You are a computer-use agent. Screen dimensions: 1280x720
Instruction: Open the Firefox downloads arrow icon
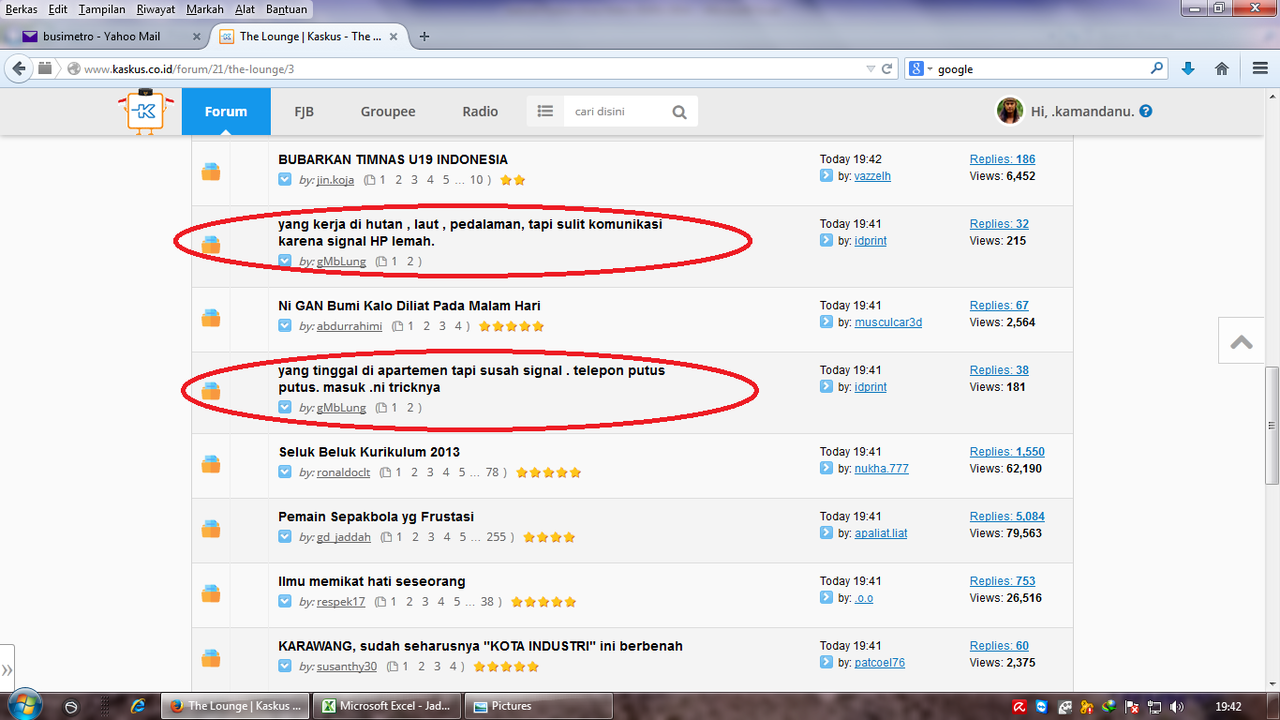coord(1188,69)
